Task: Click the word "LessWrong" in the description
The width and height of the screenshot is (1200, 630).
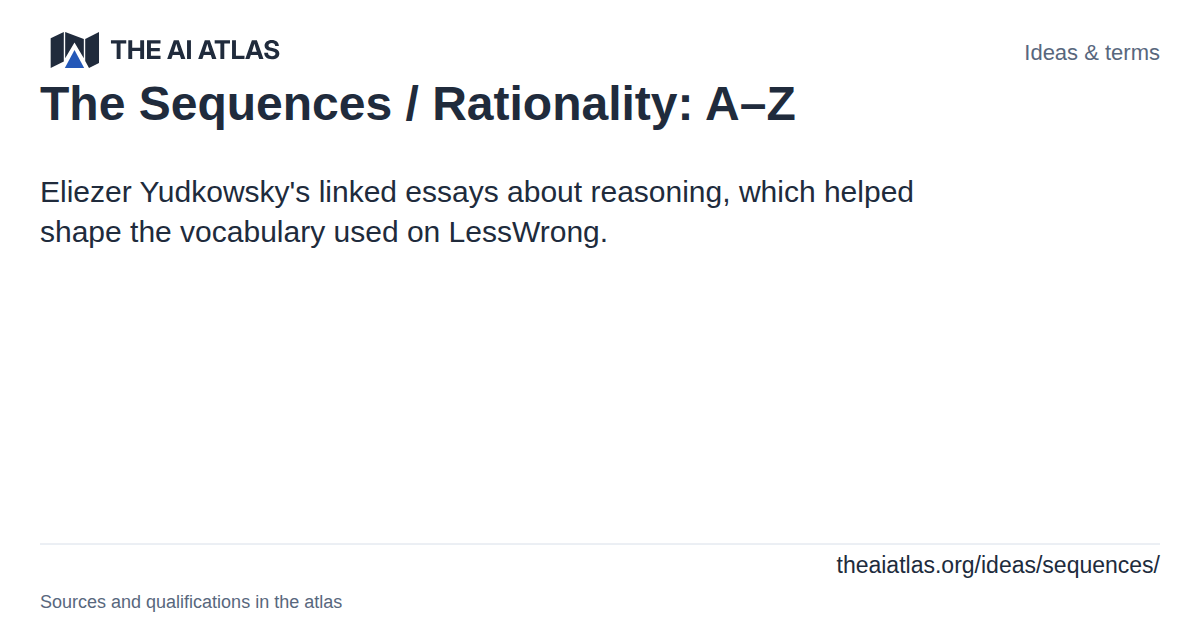Action: coord(524,232)
